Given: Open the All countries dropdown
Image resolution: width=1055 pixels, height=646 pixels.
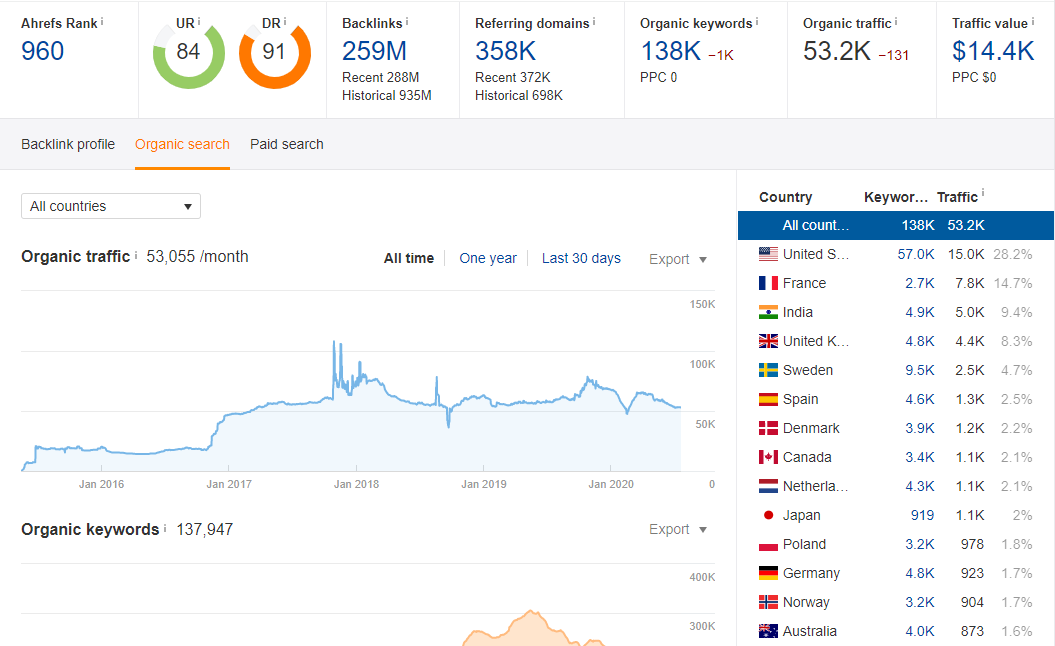Looking at the screenshot, I should pyautogui.click(x=111, y=206).
